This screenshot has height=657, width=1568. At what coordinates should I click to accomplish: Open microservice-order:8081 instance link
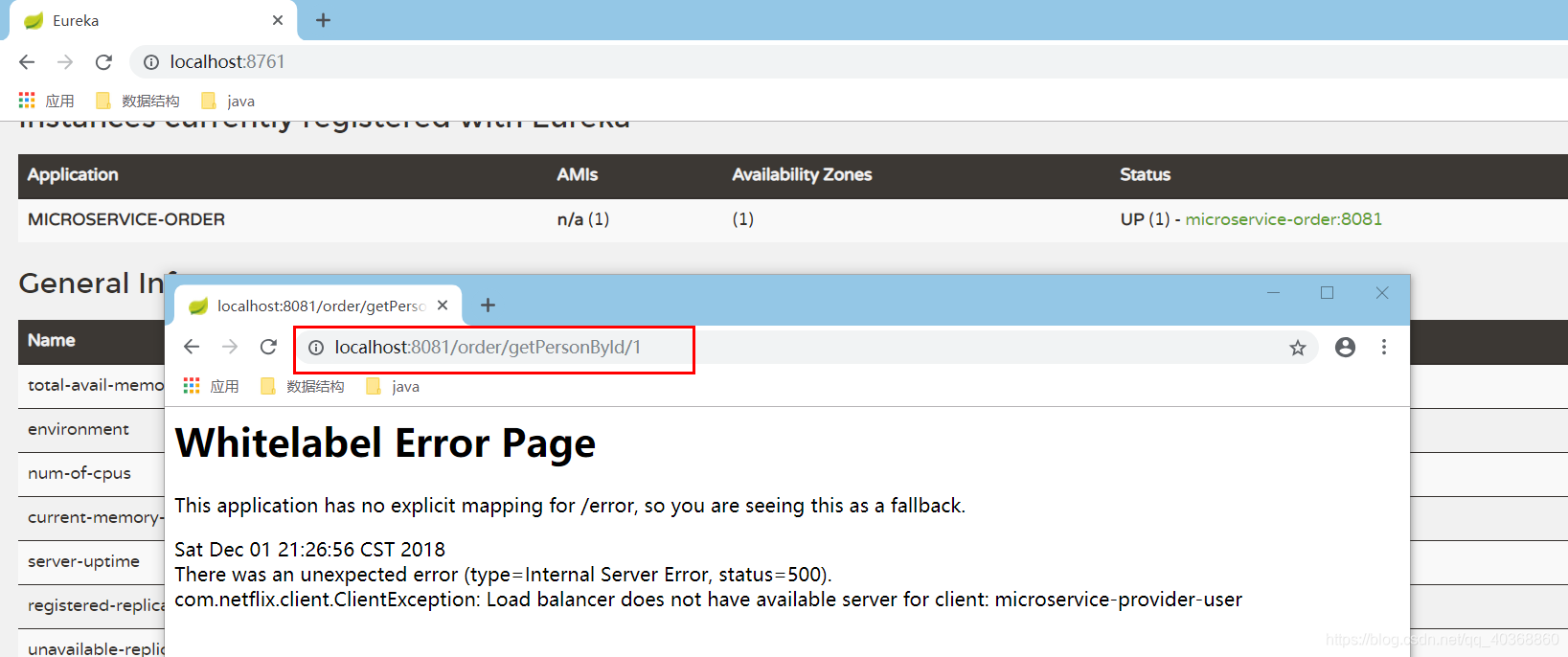click(x=1284, y=219)
